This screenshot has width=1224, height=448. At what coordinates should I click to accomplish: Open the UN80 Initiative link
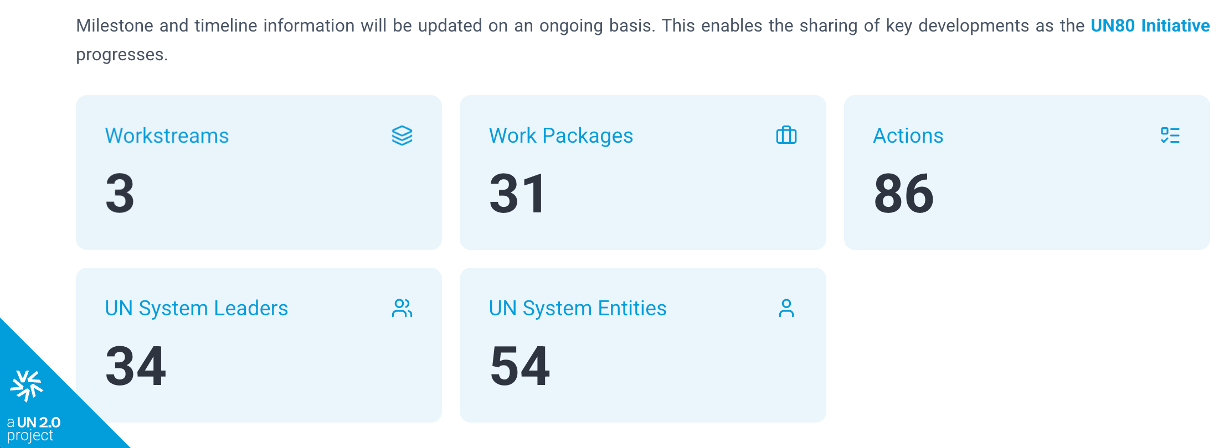1150,26
